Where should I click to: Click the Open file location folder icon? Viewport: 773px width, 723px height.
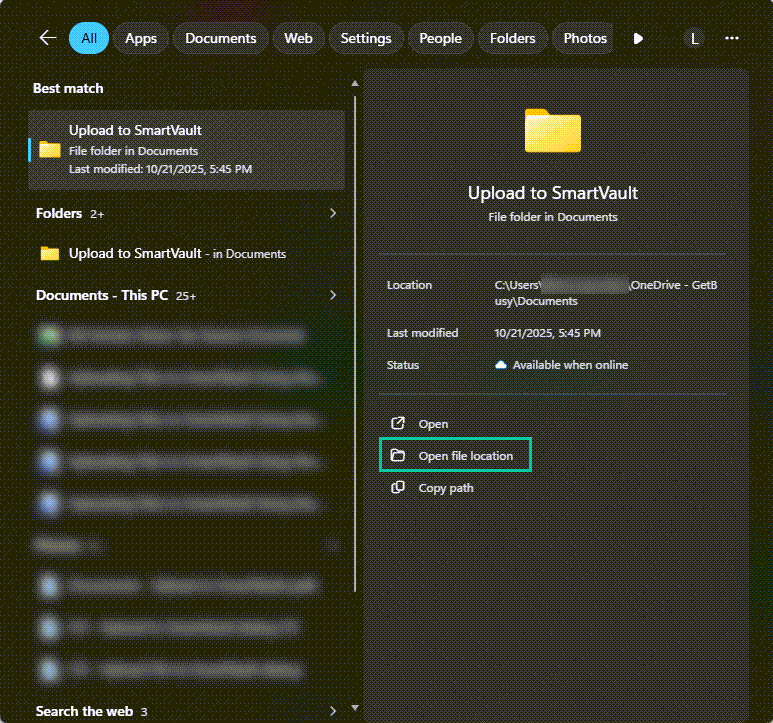398,455
